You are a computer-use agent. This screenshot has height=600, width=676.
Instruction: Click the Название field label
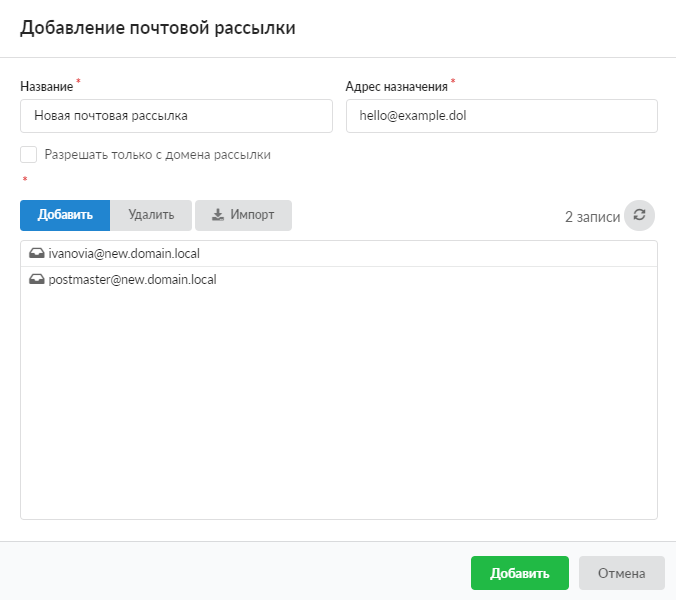click(47, 87)
